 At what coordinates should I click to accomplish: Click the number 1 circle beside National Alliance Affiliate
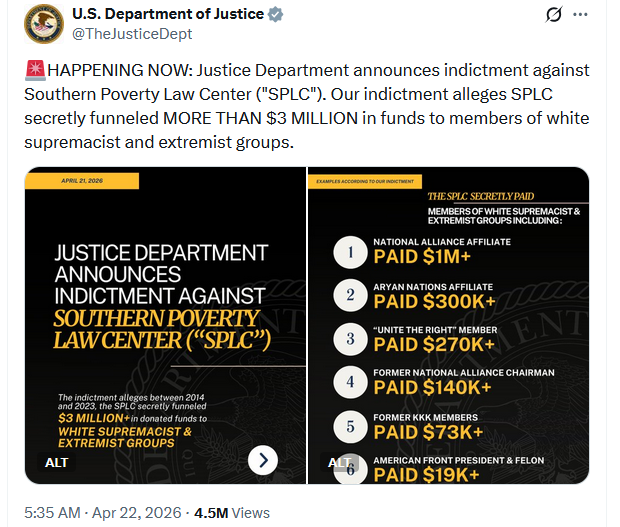pos(350,253)
